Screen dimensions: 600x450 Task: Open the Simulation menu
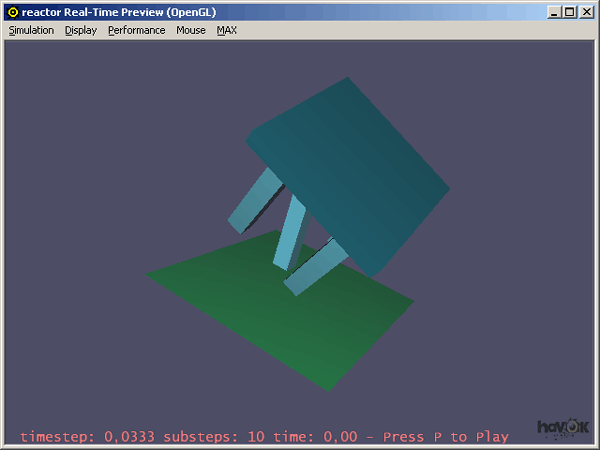(31, 30)
